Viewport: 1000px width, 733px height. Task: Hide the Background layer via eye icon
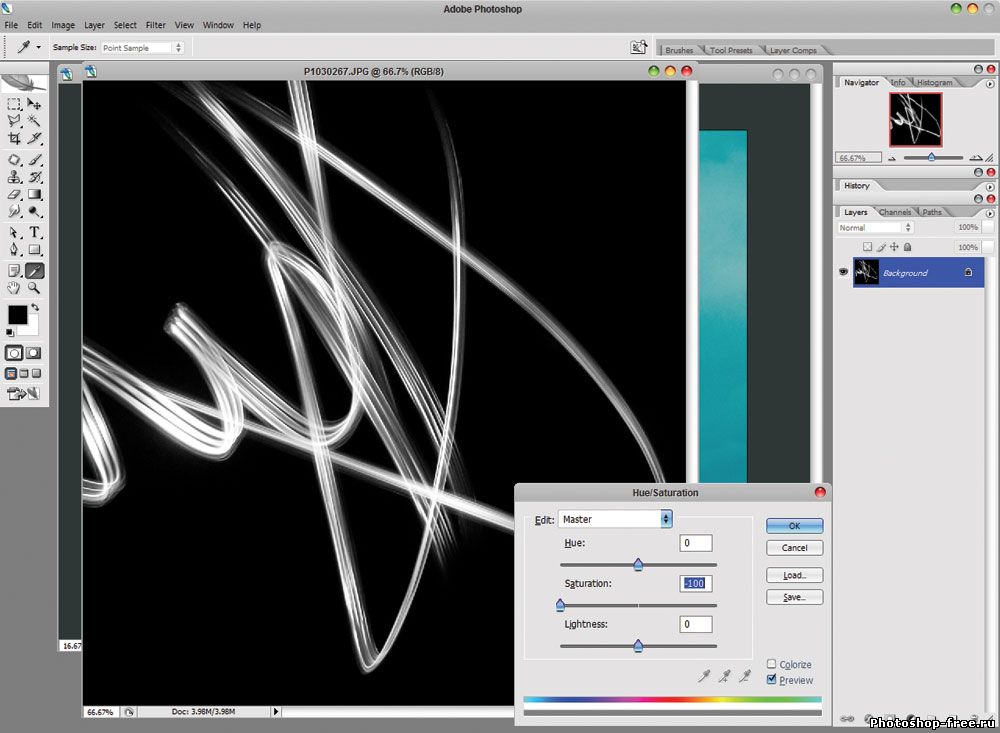pyautogui.click(x=843, y=272)
